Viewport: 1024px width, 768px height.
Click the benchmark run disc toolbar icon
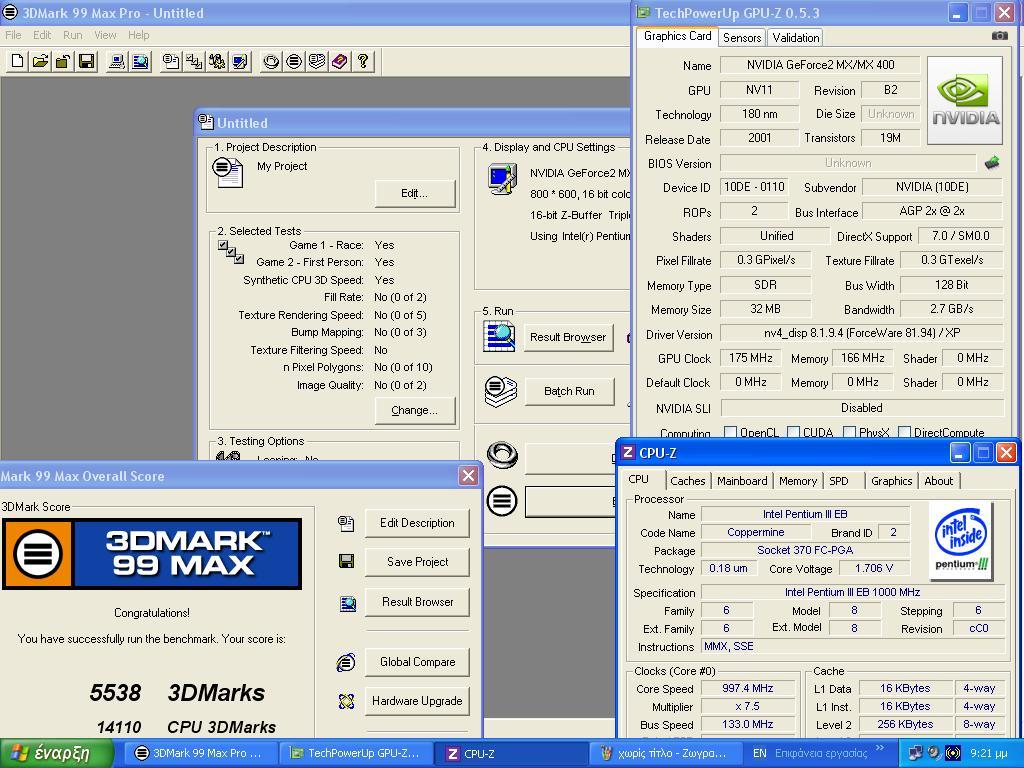pos(271,62)
